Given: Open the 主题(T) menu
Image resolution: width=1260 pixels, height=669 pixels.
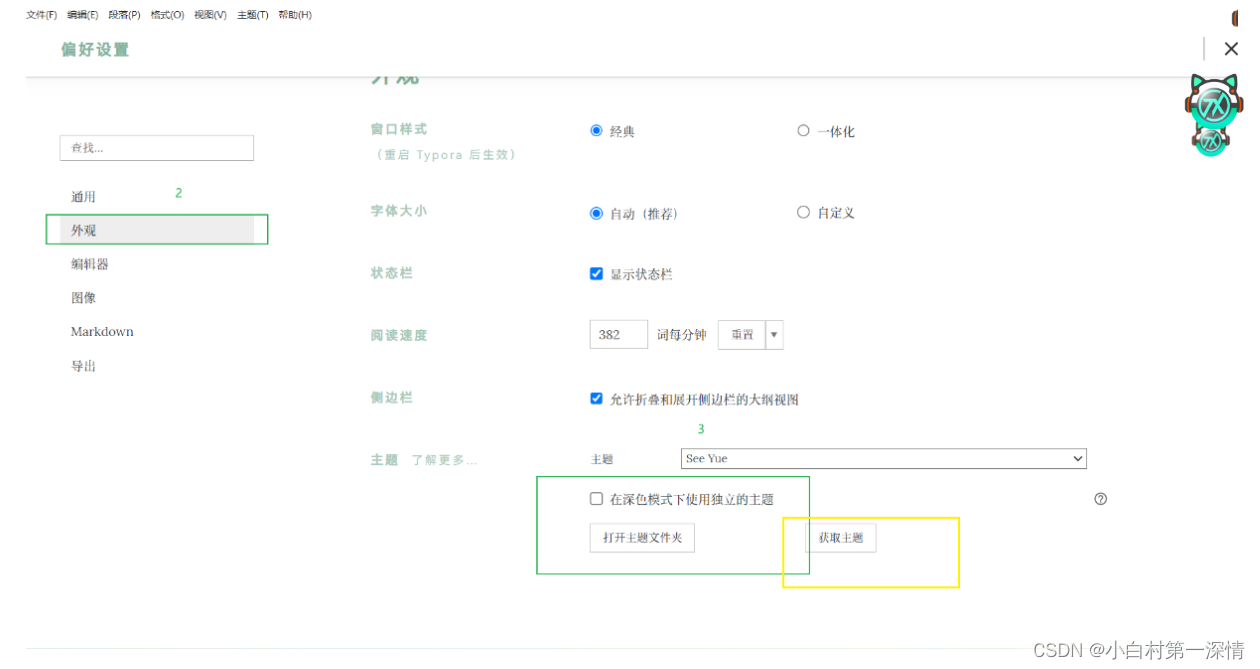Looking at the screenshot, I should pos(252,15).
